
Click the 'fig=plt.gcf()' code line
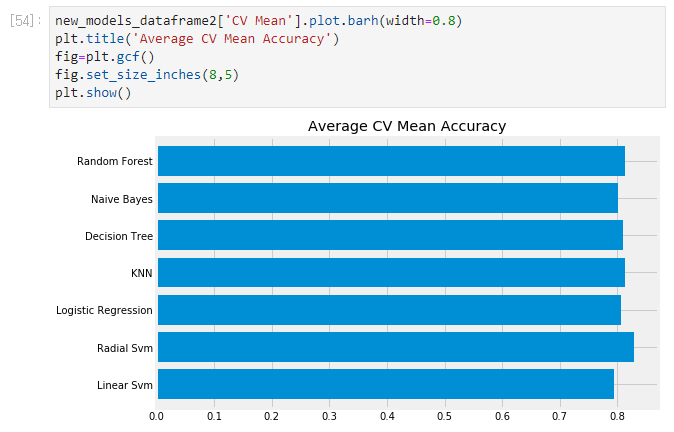tap(104, 57)
